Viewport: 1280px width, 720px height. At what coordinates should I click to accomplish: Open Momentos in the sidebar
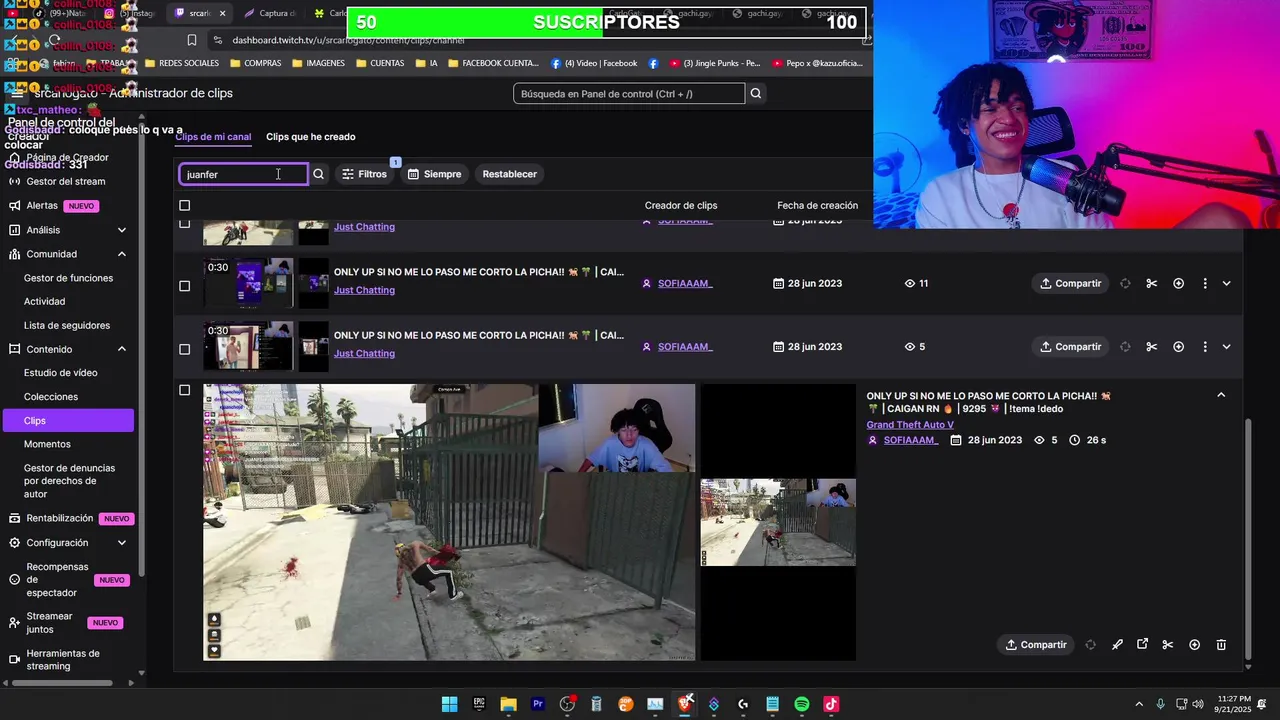pyautogui.click(x=47, y=444)
